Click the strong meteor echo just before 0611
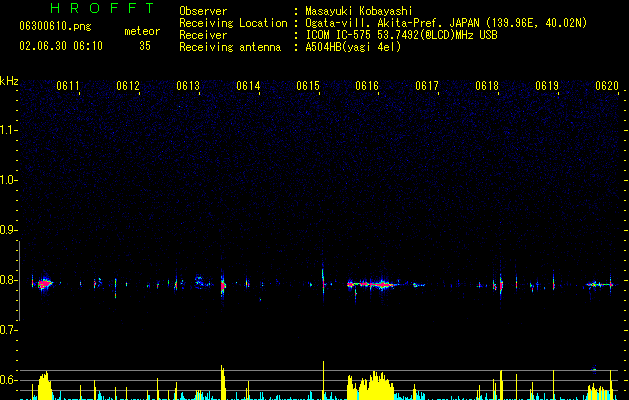Viewport: 629px width, 400px height. coord(45,284)
